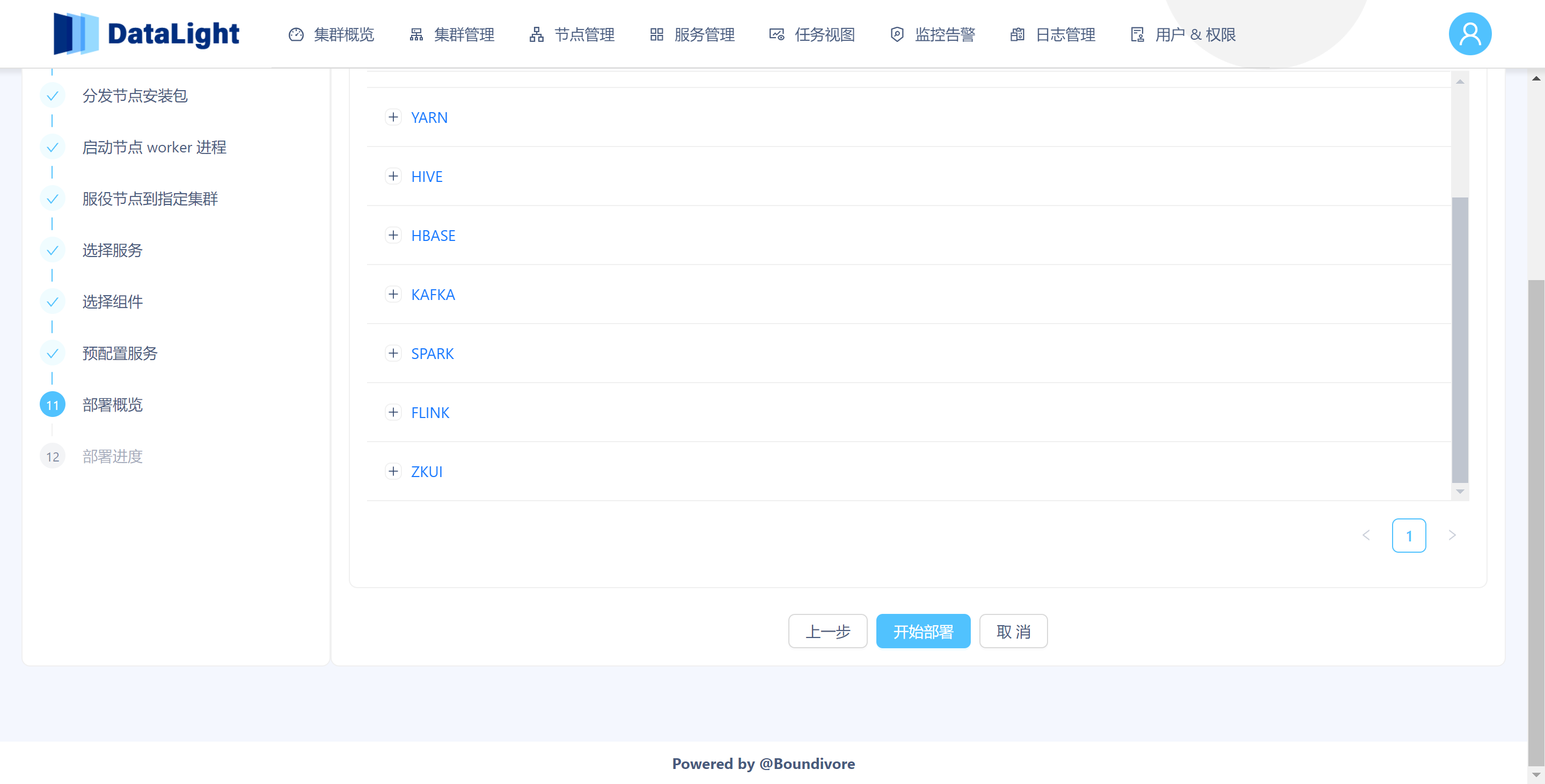Click the HBASE service name
1545x784 pixels.
(x=433, y=236)
